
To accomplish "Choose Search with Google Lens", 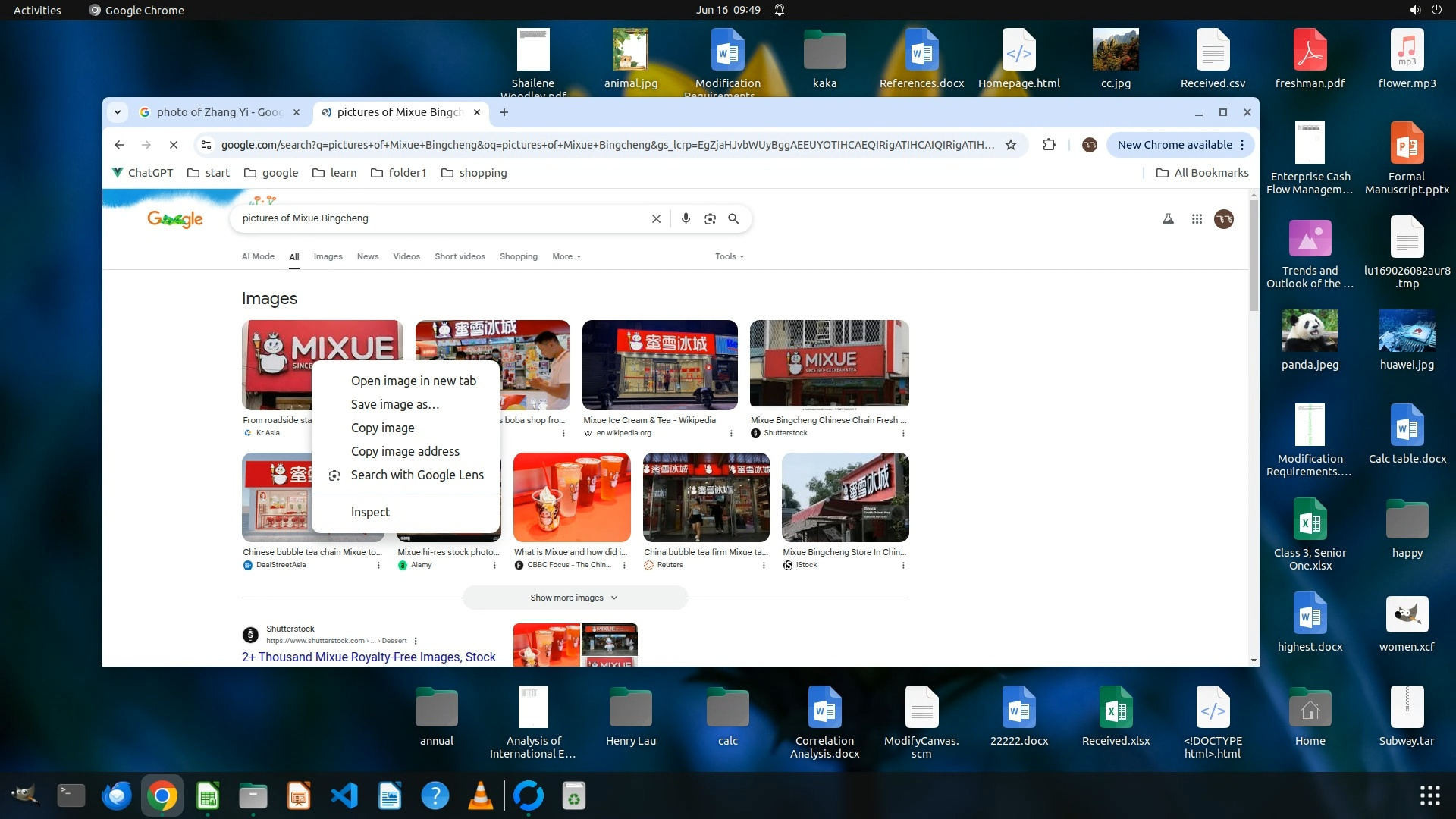I will (x=416, y=475).
